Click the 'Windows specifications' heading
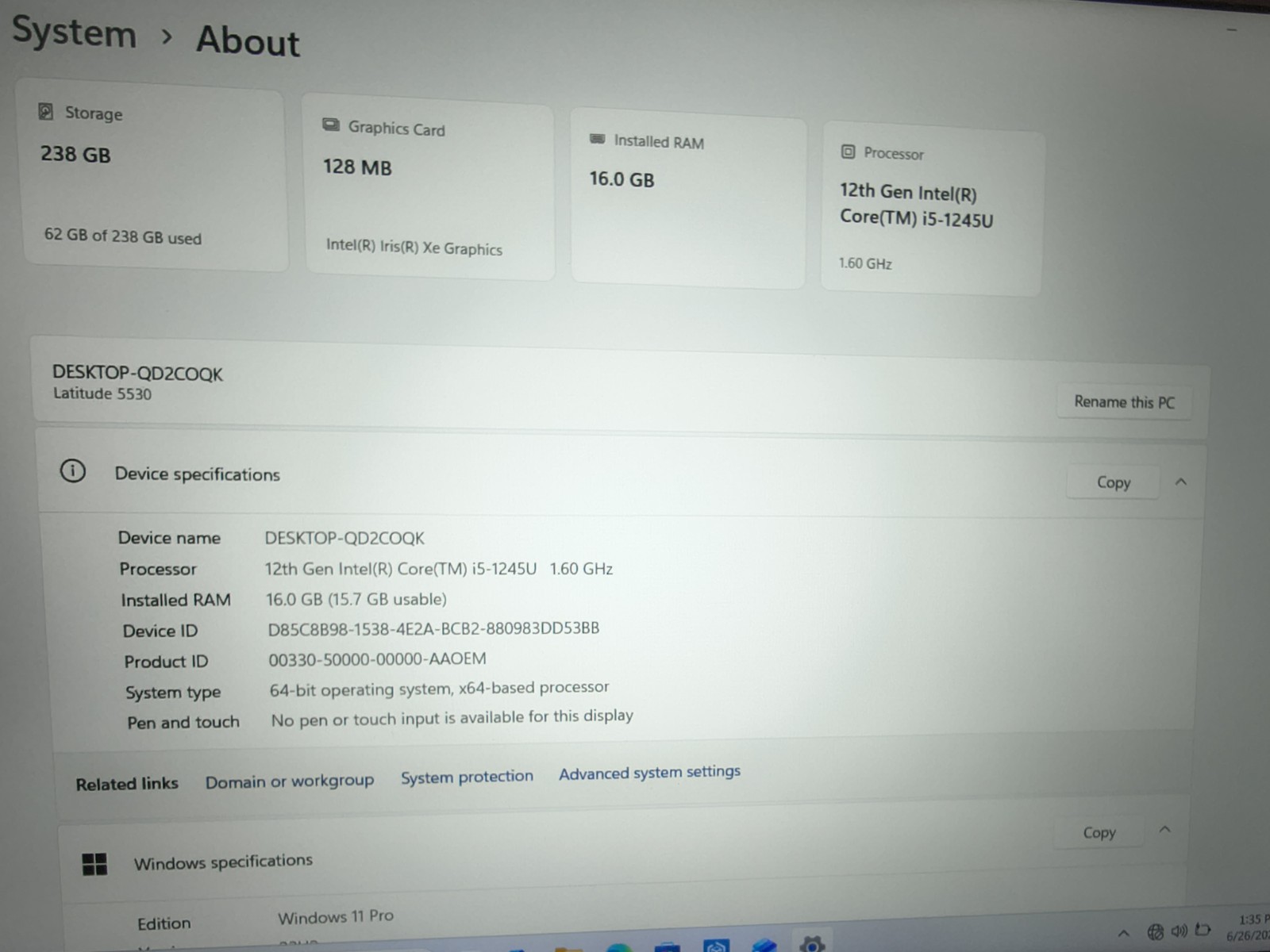Image resolution: width=1270 pixels, height=952 pixels. 223,862
